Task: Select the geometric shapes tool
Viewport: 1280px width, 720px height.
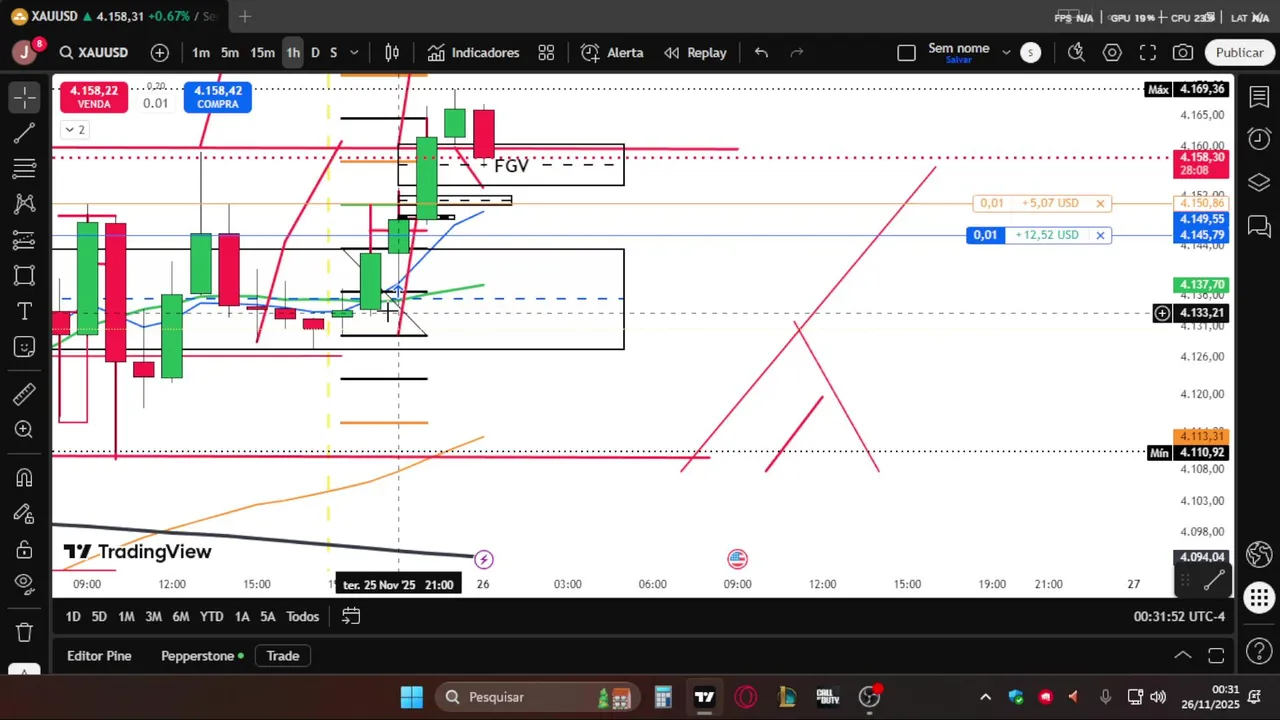Action: pos(25,276)
